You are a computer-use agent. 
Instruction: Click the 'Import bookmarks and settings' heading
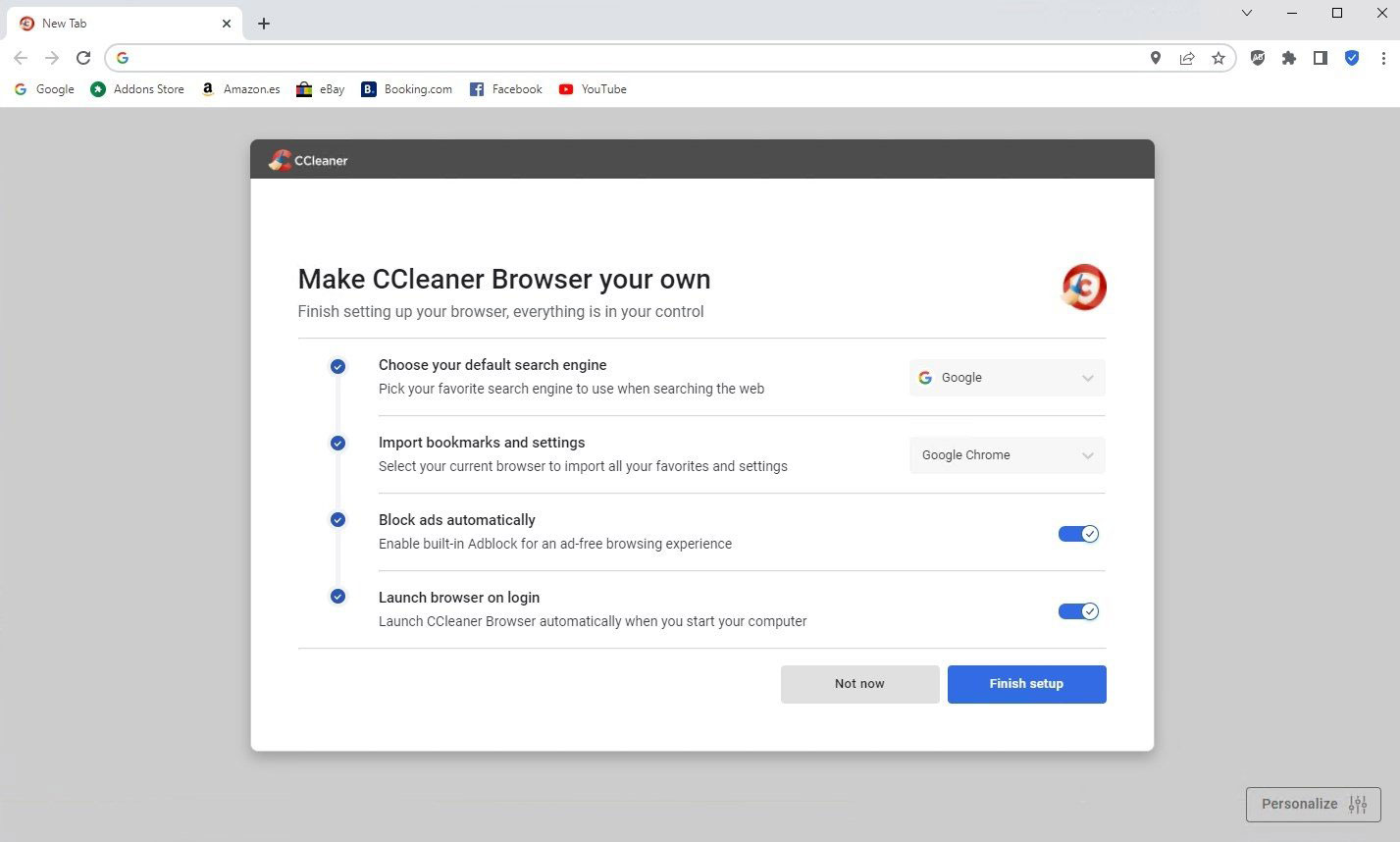(x=482, y=443)
